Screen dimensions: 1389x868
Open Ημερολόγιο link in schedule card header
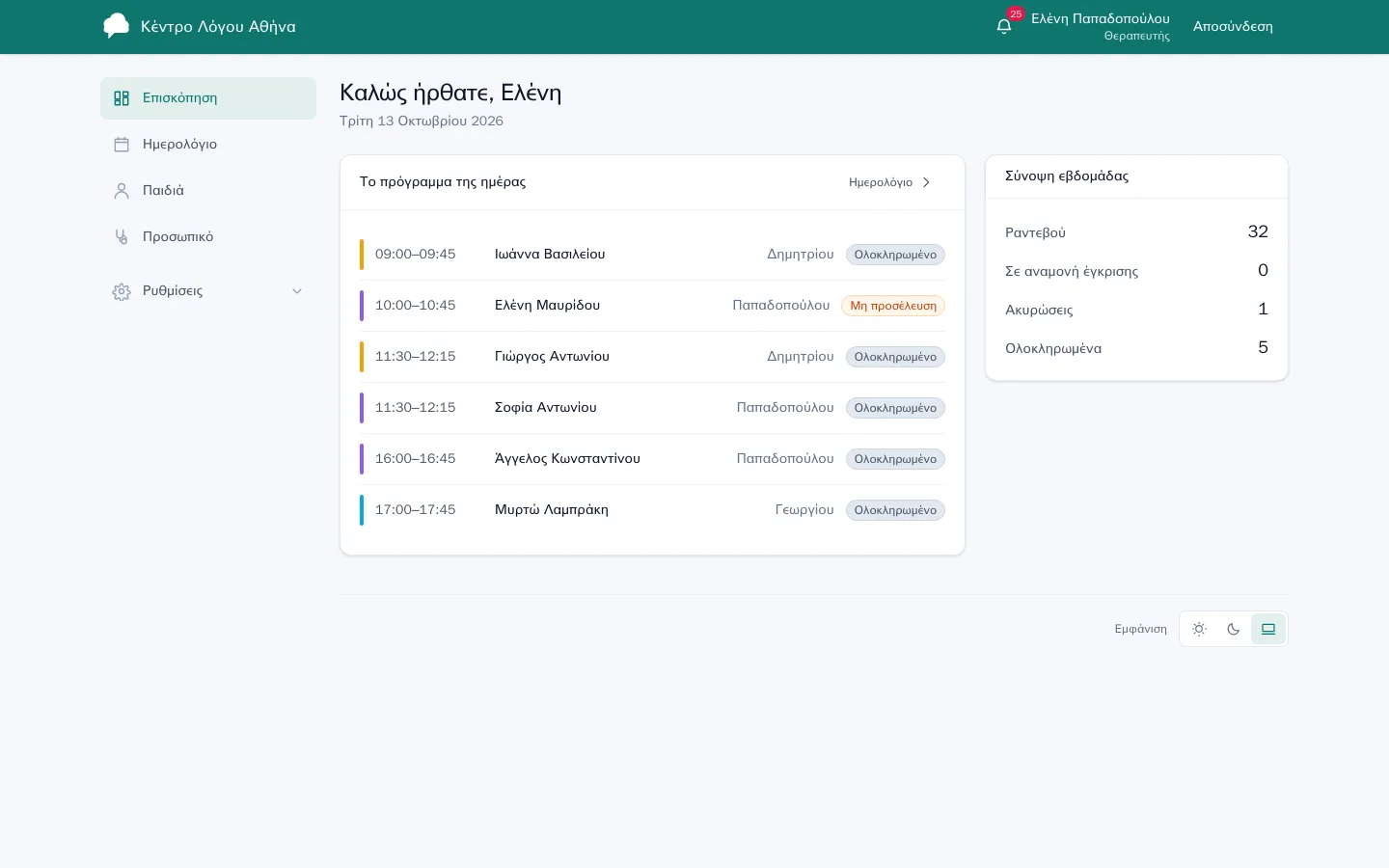890,182
